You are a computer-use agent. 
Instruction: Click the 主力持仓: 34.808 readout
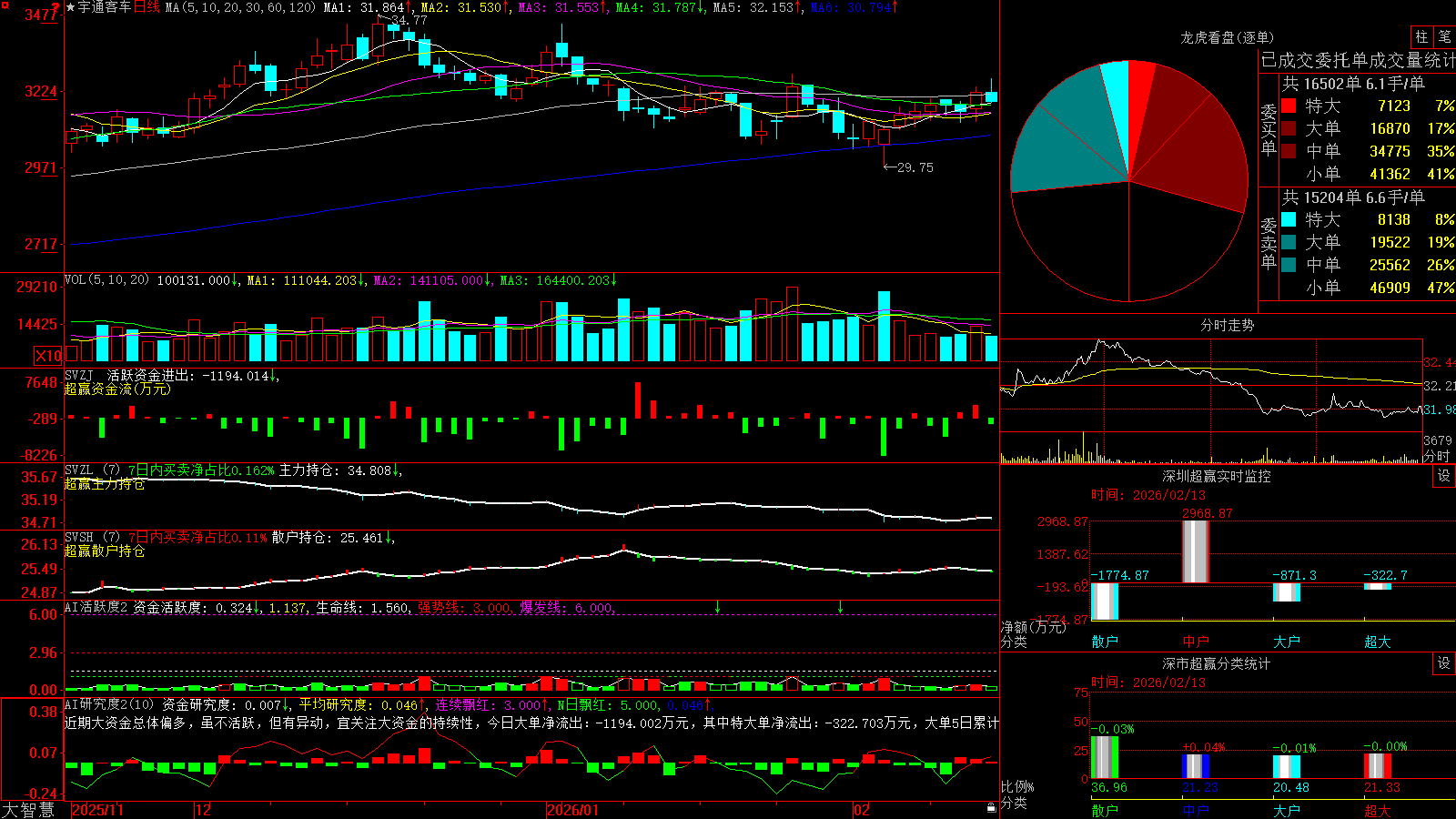click(x=335, y=470)
